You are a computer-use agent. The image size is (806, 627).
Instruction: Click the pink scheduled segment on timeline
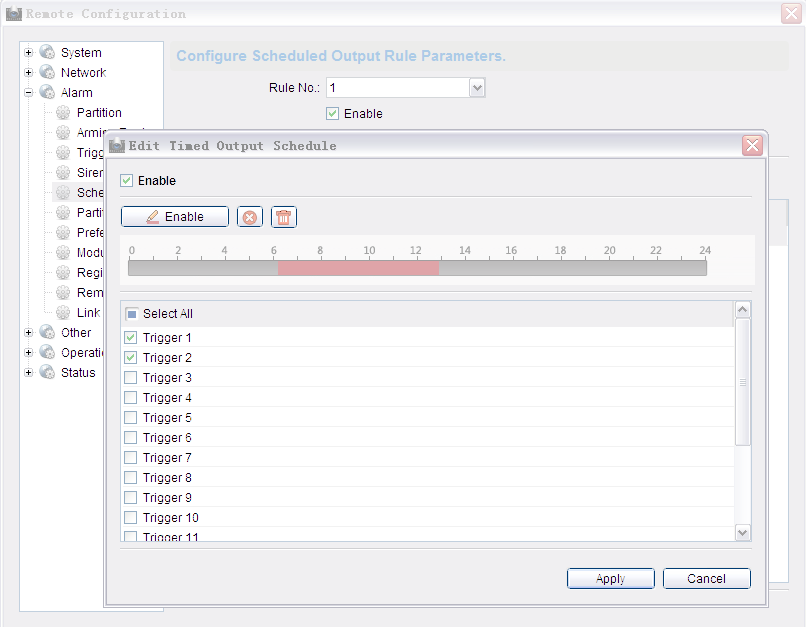coord(358,268)
